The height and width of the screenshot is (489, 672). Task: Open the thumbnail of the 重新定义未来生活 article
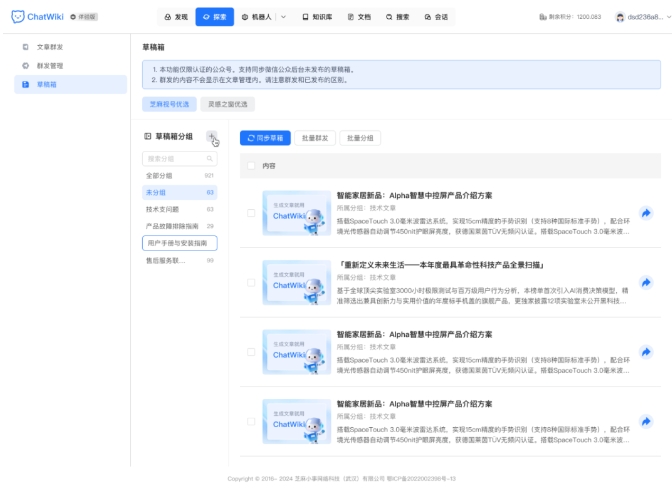pyautogui.click(x=297, y=282)
